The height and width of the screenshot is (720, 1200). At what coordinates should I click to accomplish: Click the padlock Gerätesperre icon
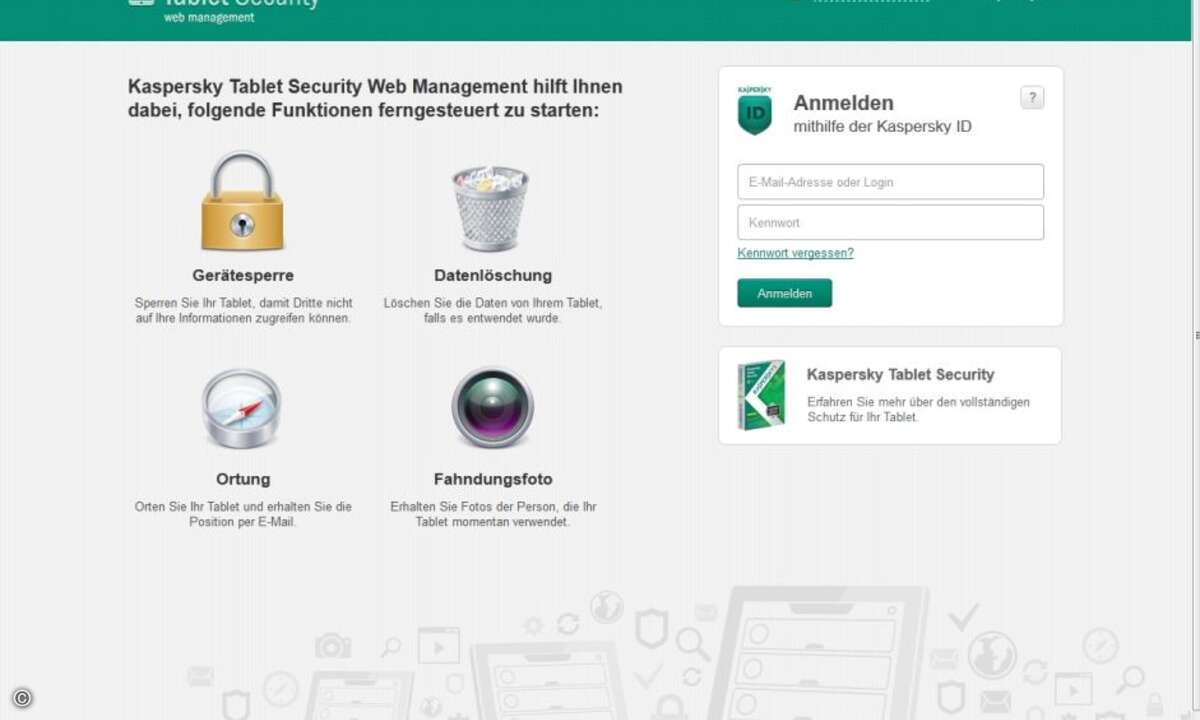point(242,200)
